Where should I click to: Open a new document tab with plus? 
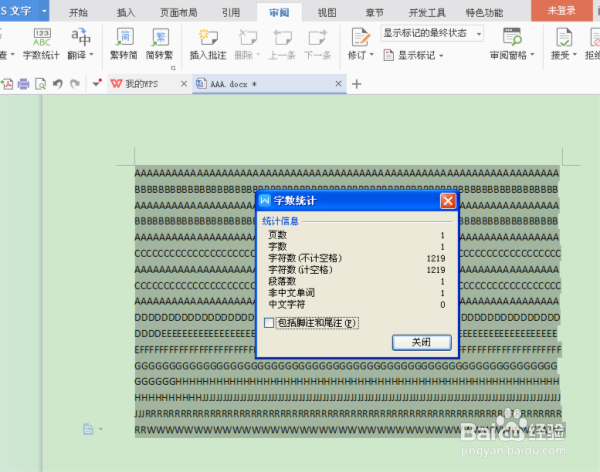click(x=356, y=84)
